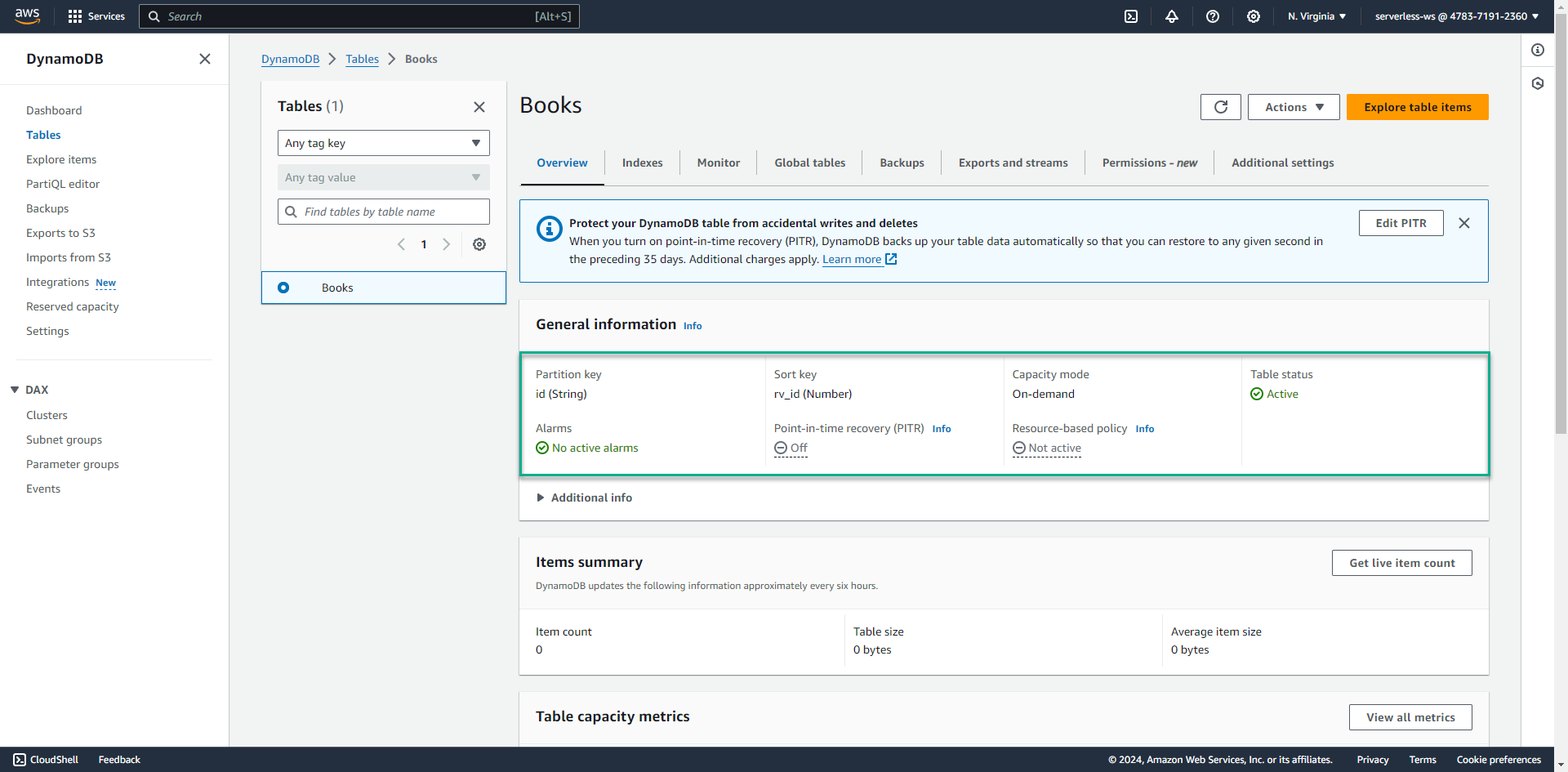This screenshot has width=1568, height=772.
Task: Launch CloudShell from top bar icon
Action: pos(1131,16)
